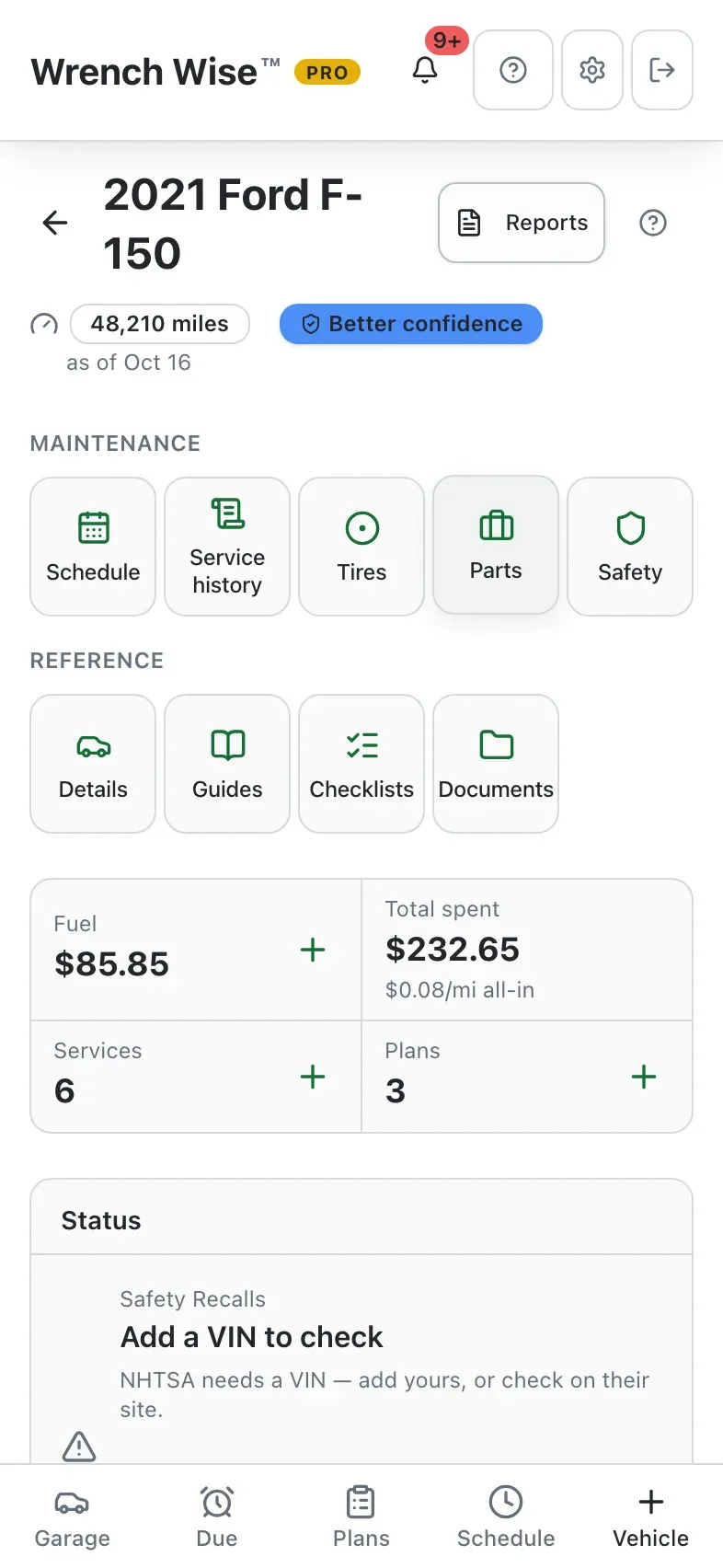
Task: Click the Add a VIN to check heading
Action: pos(251,1337)
